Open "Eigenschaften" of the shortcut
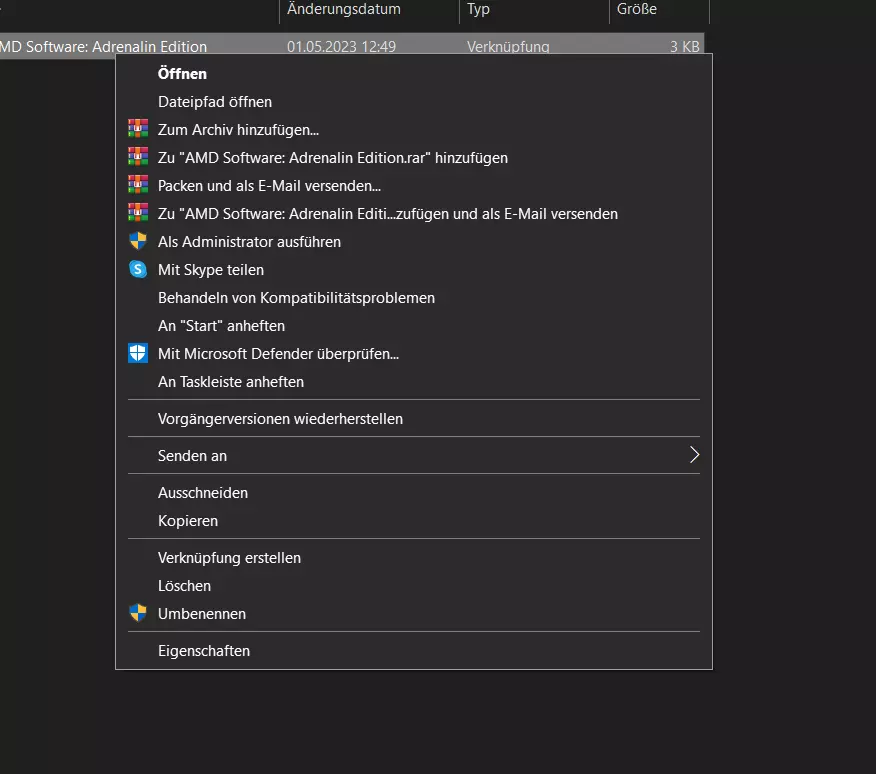 (414, 650)
